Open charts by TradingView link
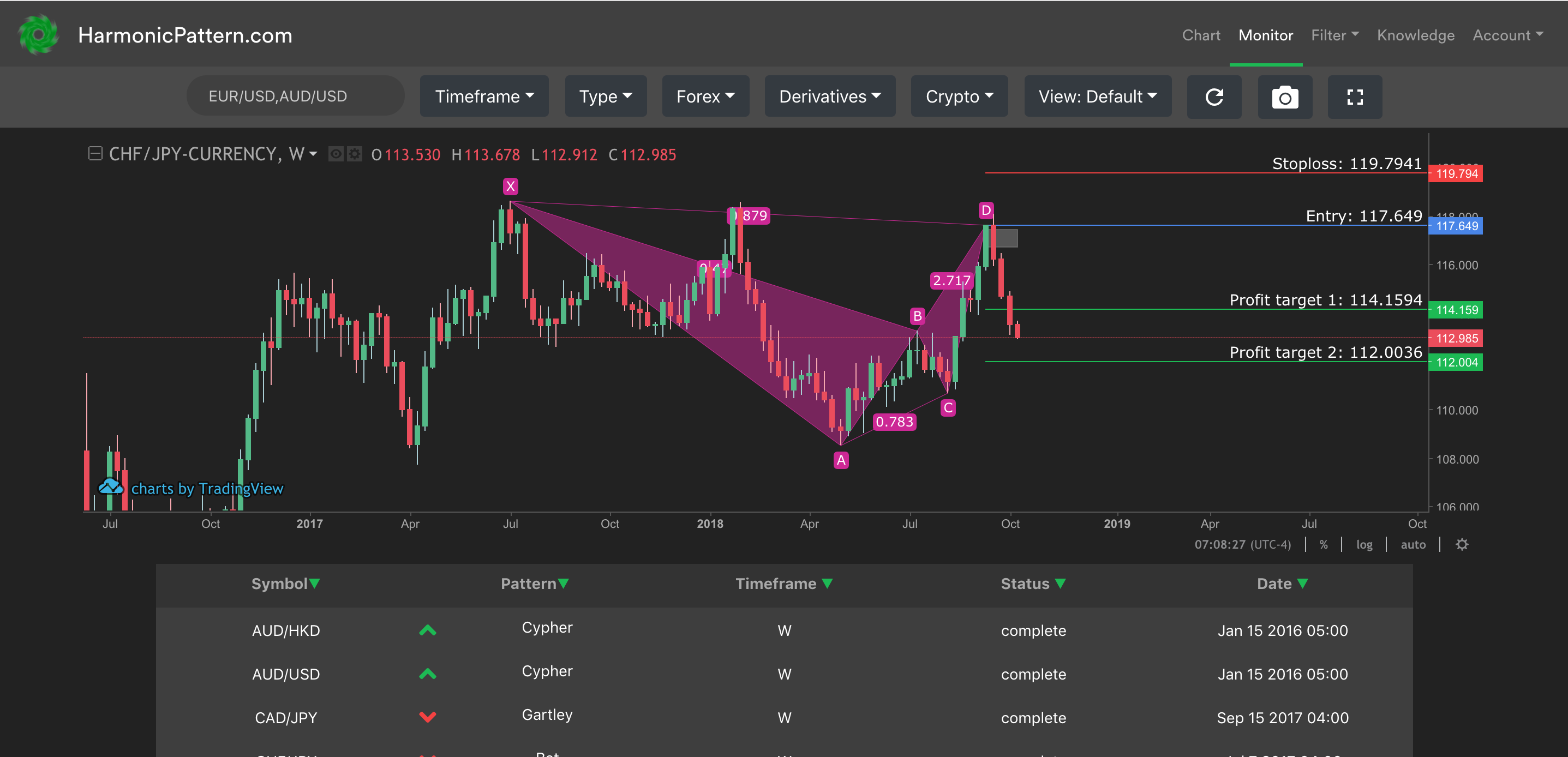 click(207, 488)
